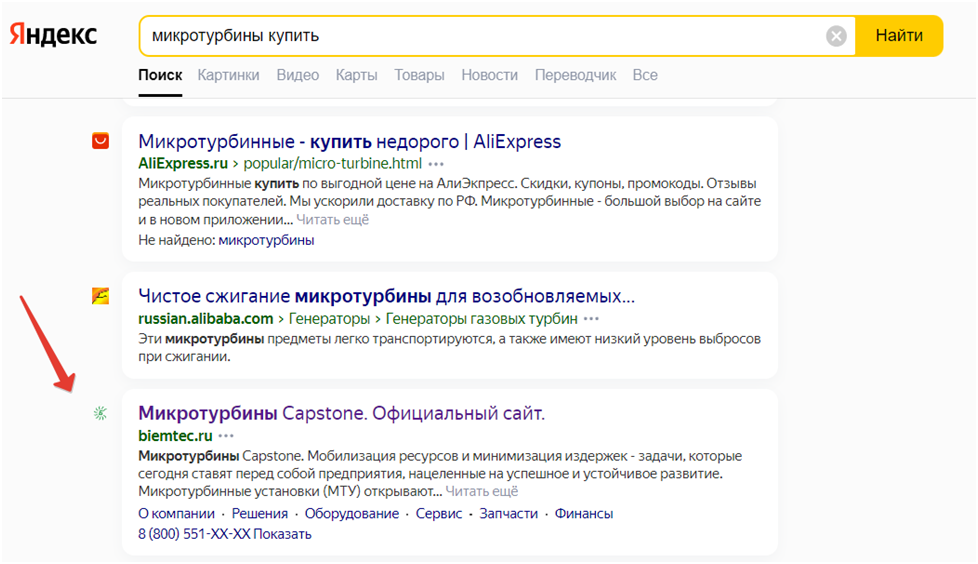Go to the Карты tab
Screen dimensions: 978x564
(x=356, y=75)
